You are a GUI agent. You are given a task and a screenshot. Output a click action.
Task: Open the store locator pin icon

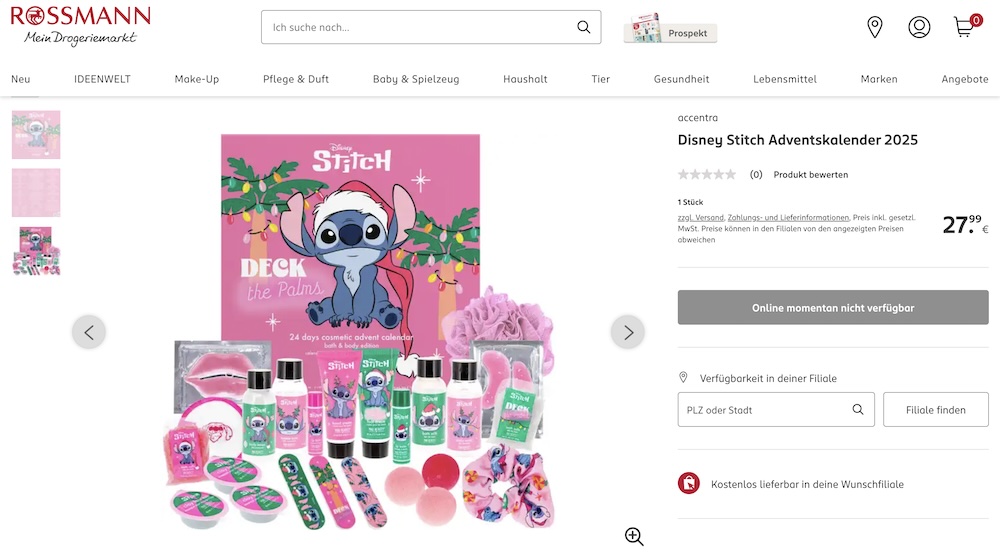coord(875,27)
